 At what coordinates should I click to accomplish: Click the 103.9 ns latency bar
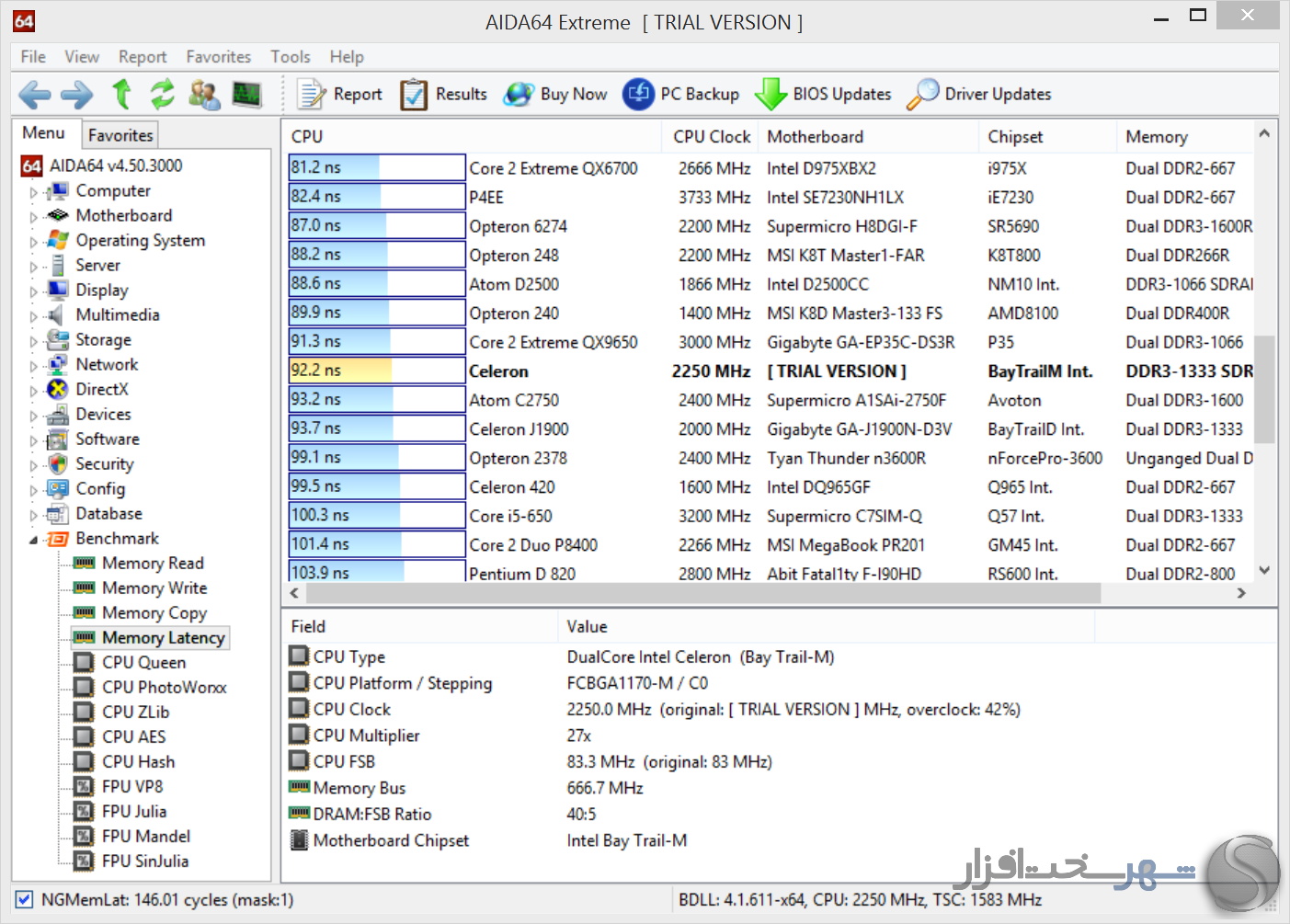click(x=377, y=572)
